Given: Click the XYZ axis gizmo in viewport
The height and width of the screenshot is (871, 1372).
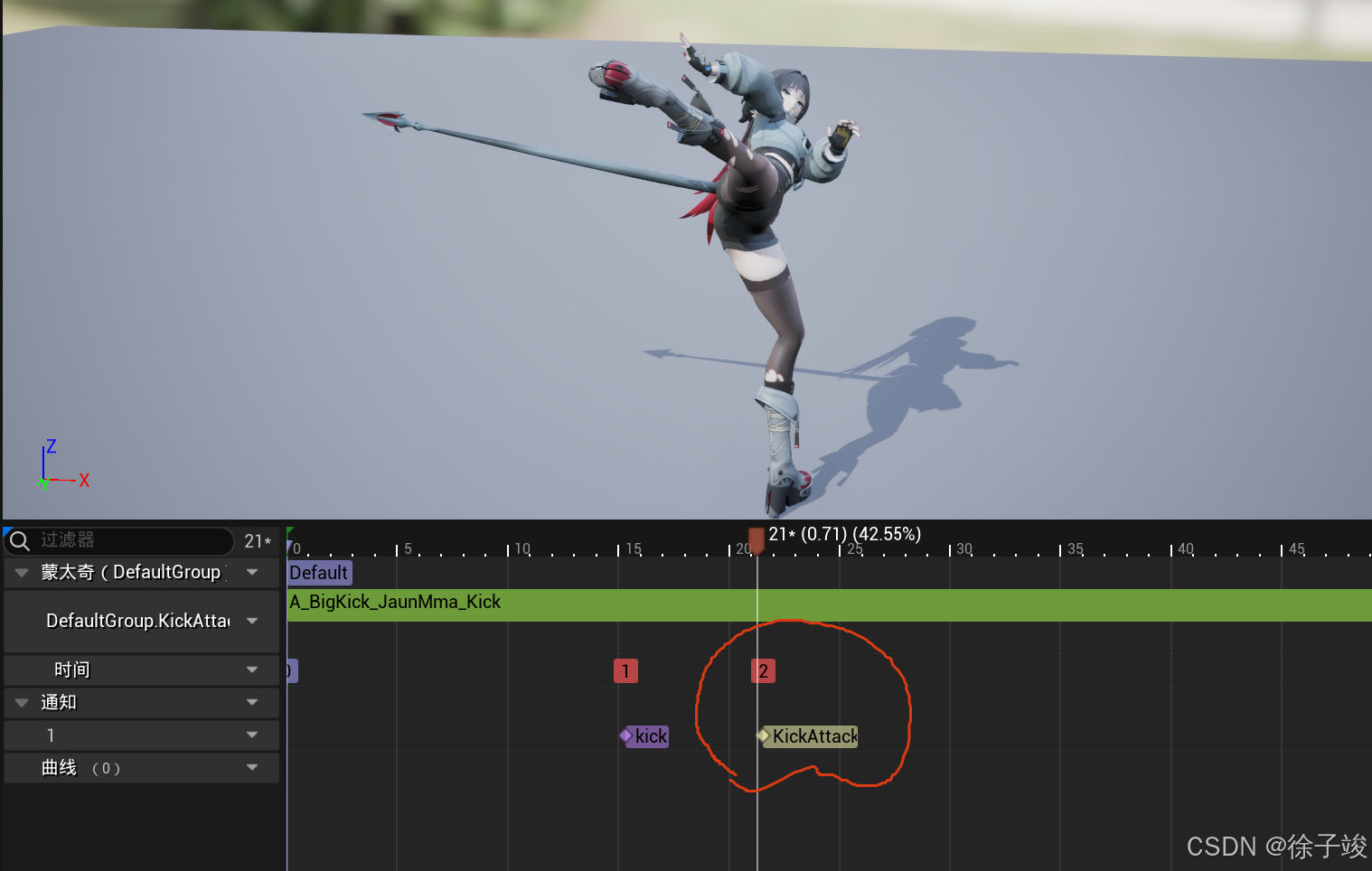Looking at the screenshot, I should point(63,465).
